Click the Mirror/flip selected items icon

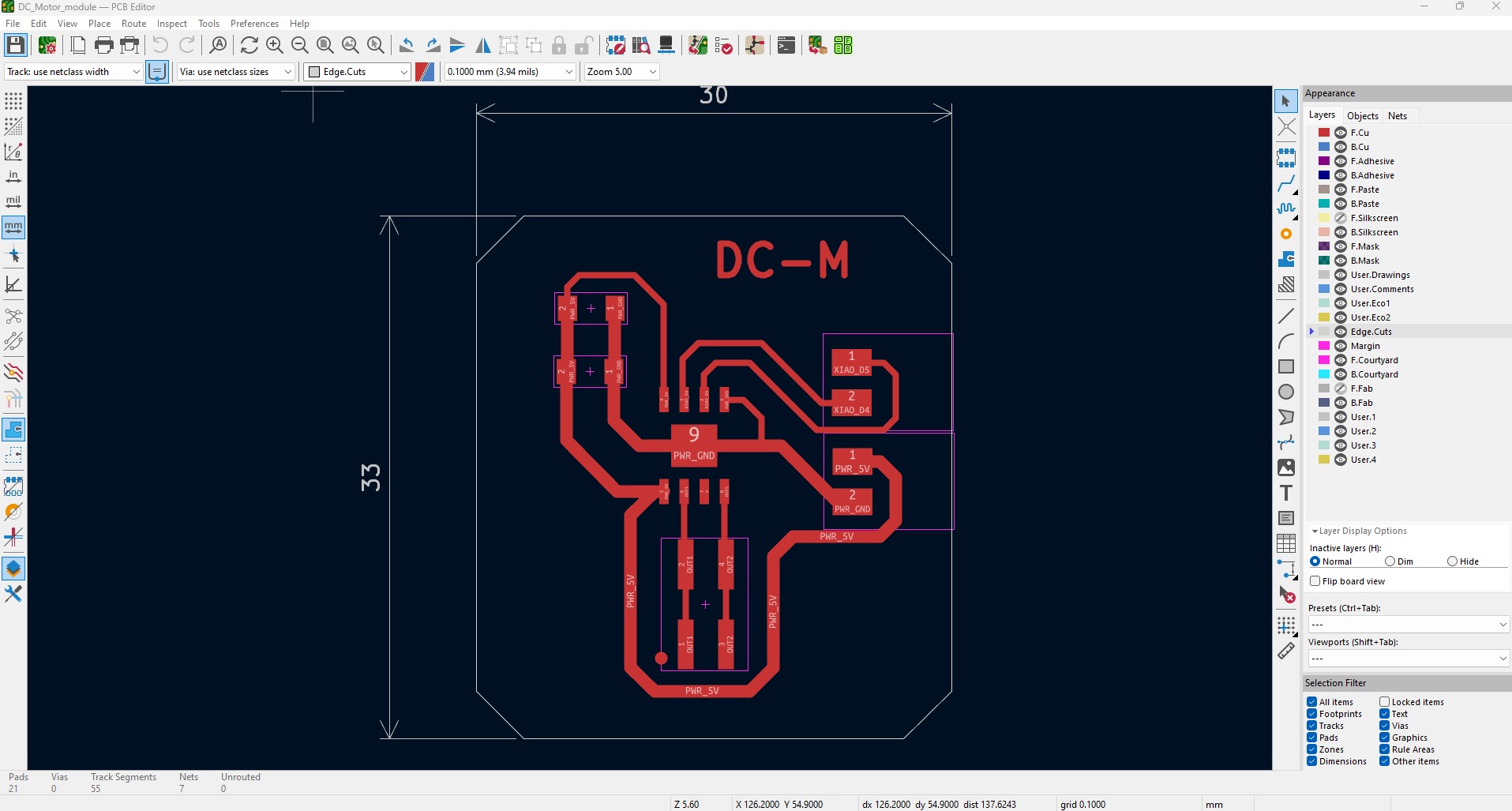click(483, 45)
